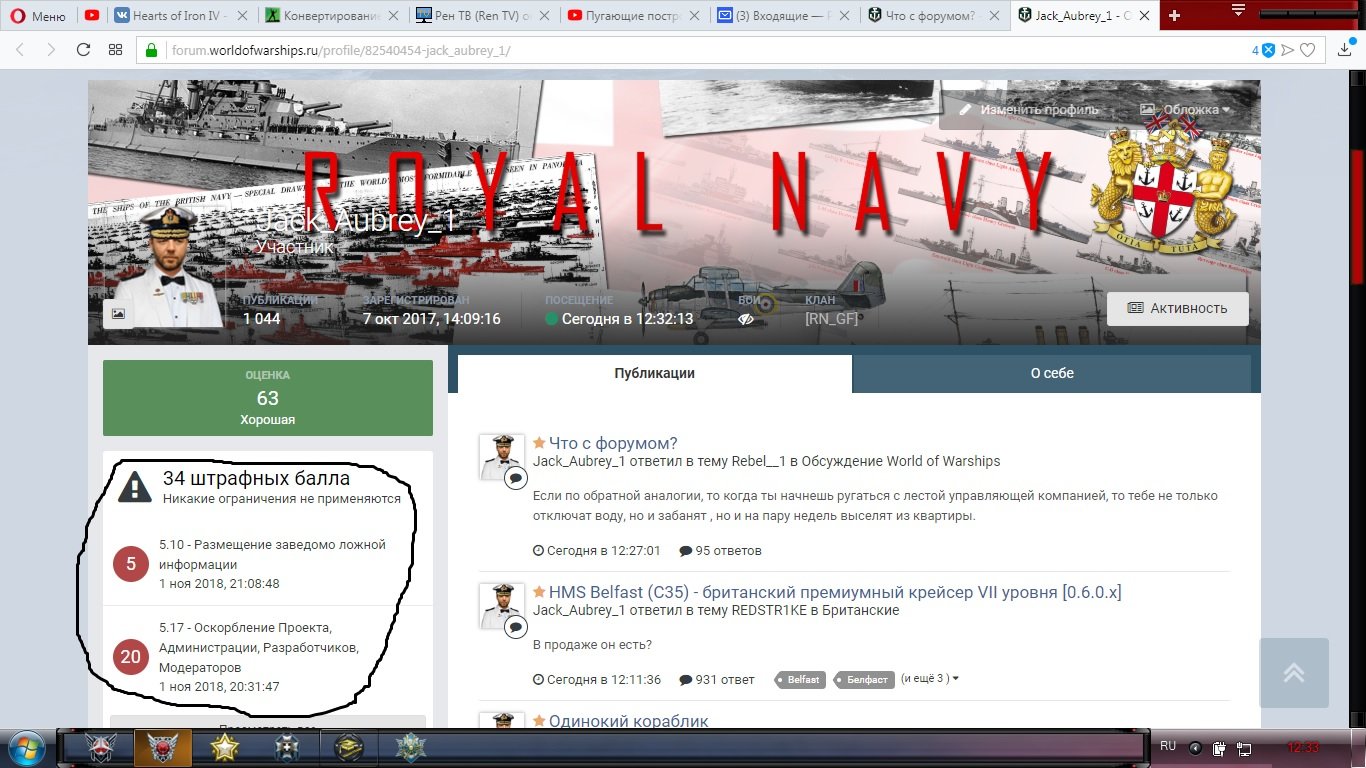Viewport: 1366px width, 768px height.
Task: Open the clan link [RN_GF]
Action: coord(831,319)
